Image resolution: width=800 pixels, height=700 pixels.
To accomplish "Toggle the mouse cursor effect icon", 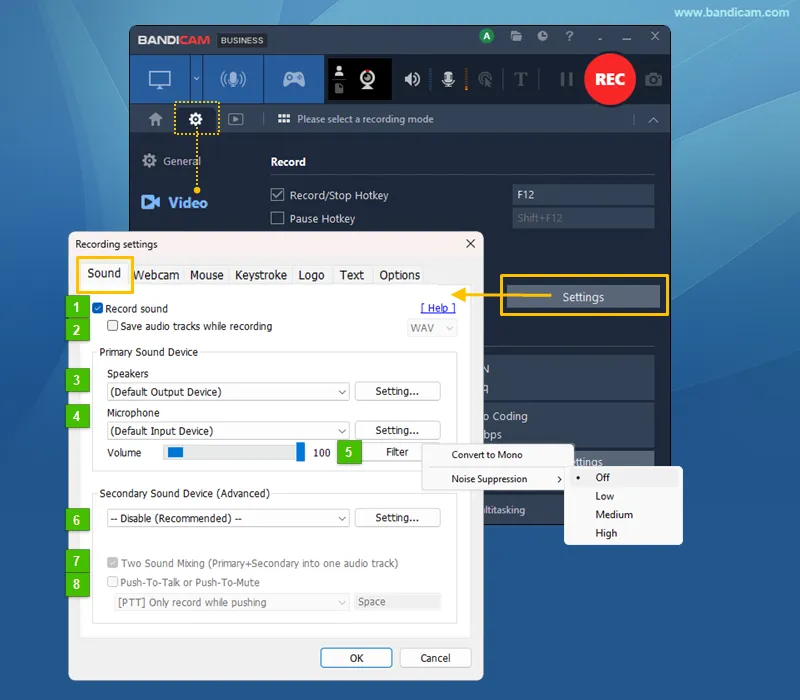I will pyautogui.click(x=485, y=80).
